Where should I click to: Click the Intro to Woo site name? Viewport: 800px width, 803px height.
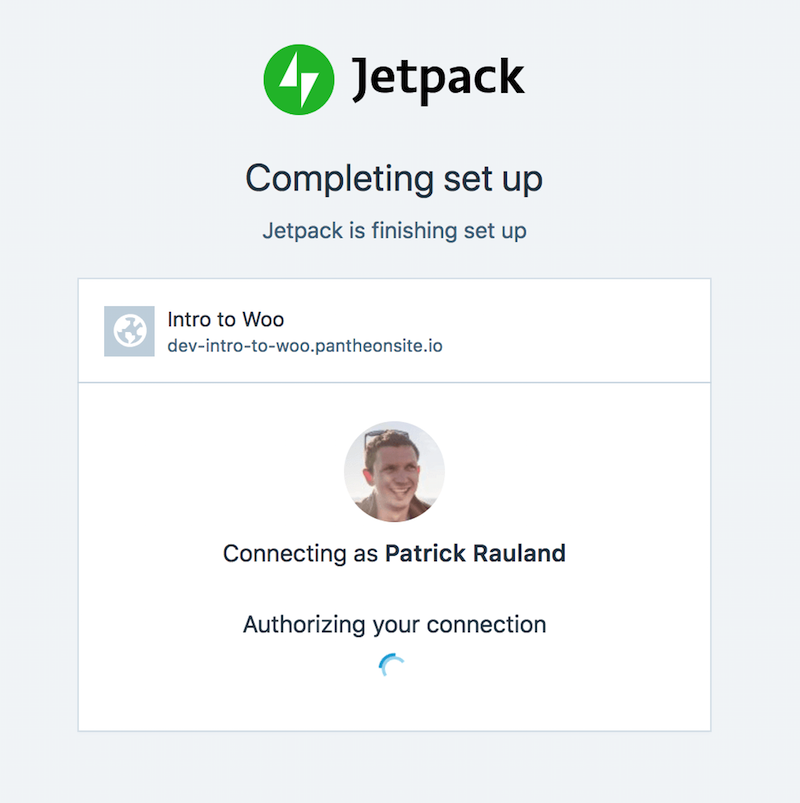[226, 319]
